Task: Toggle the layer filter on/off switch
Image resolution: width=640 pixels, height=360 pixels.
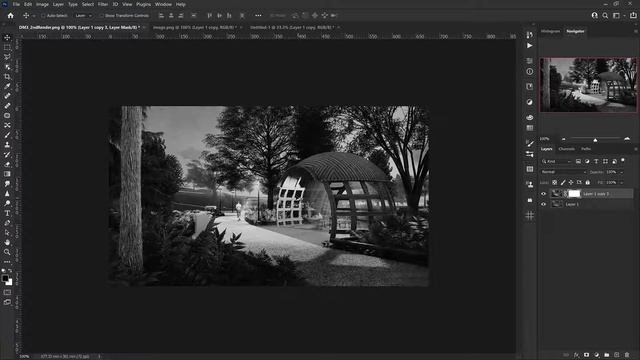Action: 623,160
